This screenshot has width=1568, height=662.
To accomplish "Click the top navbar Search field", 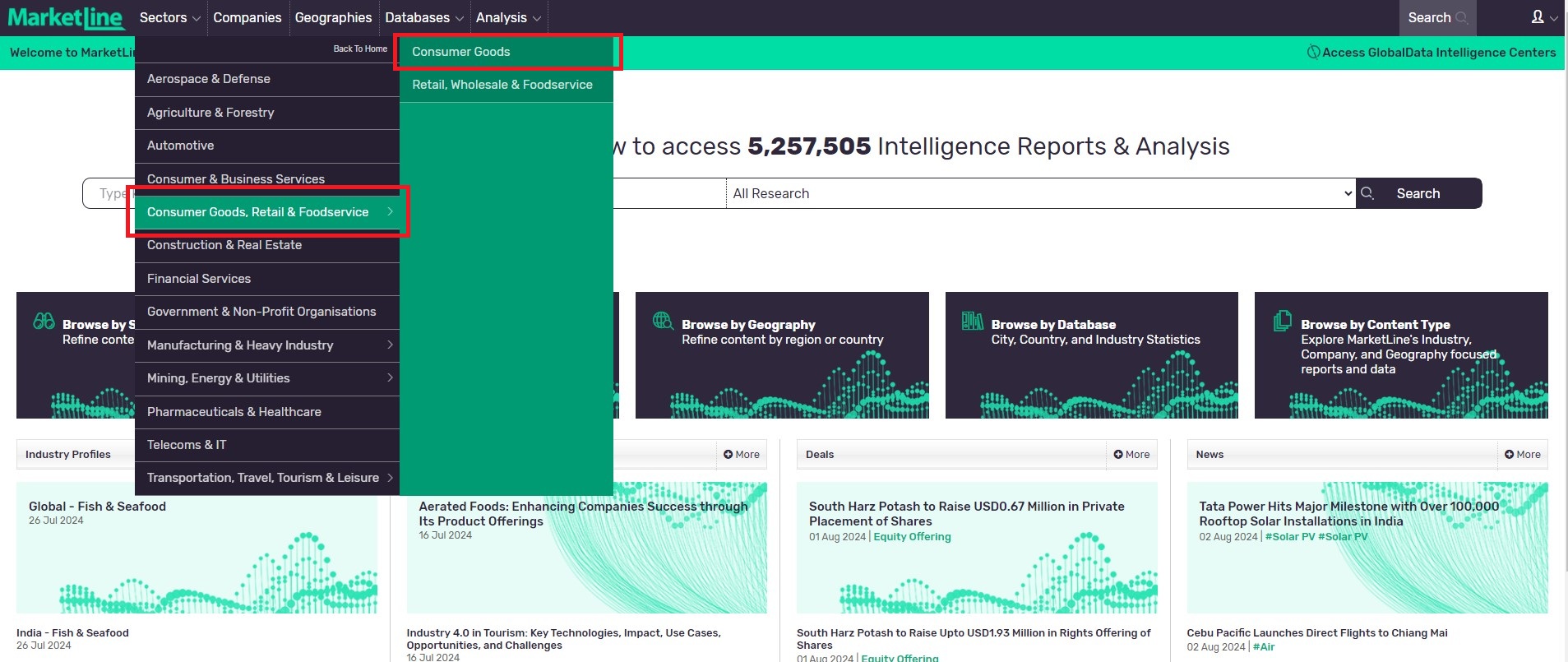I will click(1436, 18).
